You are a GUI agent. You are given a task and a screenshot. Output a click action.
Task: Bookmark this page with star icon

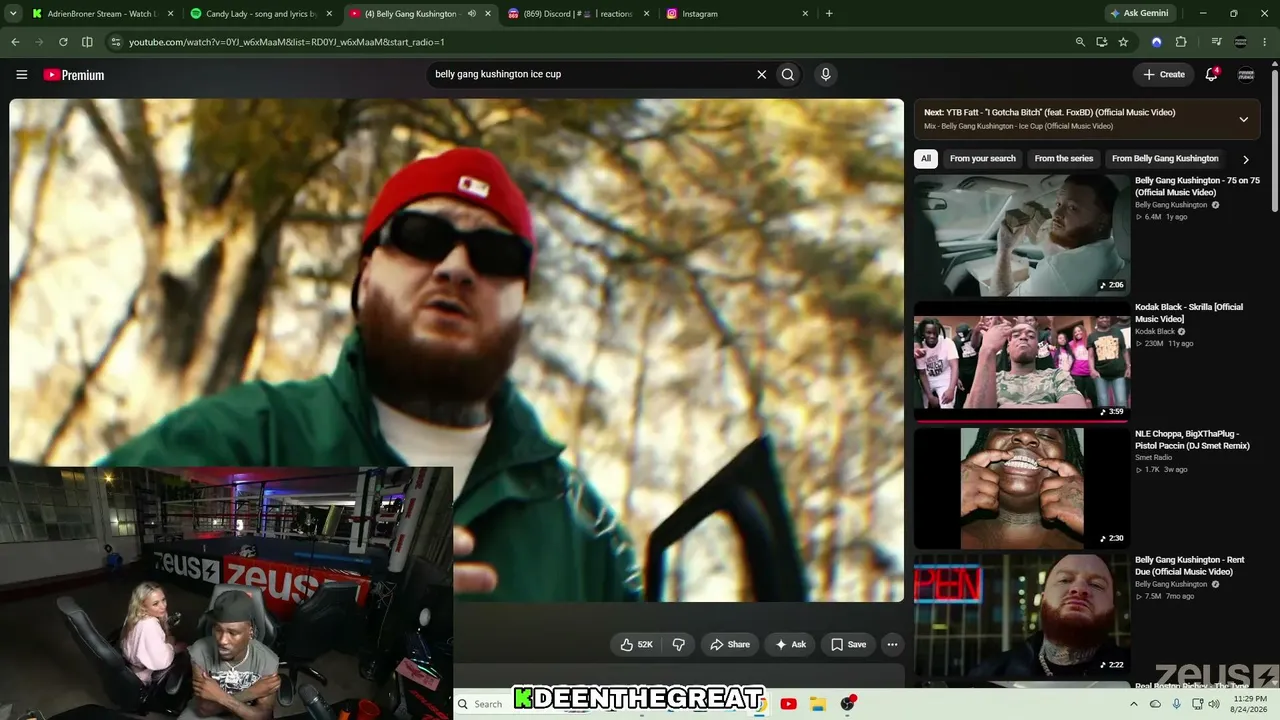pyautogui.click(x=1123, y=42)
